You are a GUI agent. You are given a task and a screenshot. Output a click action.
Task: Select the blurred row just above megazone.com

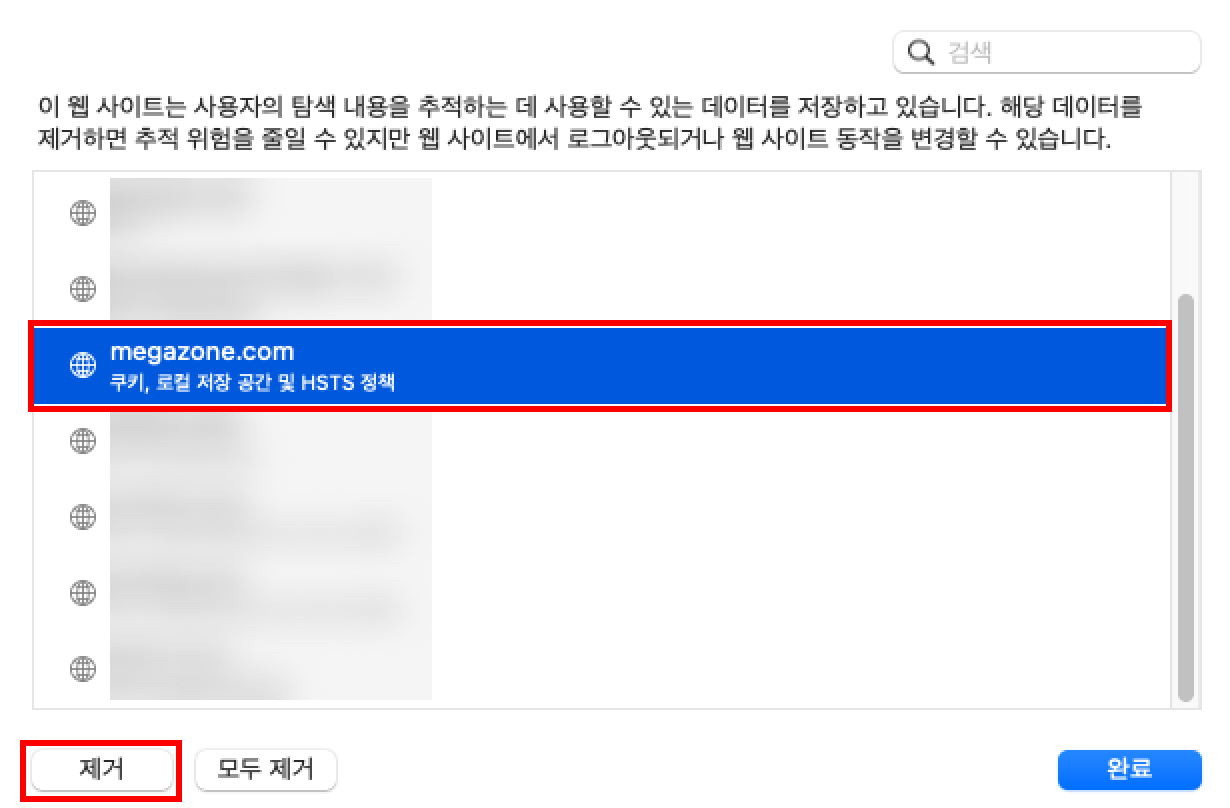tap(601, 289)
